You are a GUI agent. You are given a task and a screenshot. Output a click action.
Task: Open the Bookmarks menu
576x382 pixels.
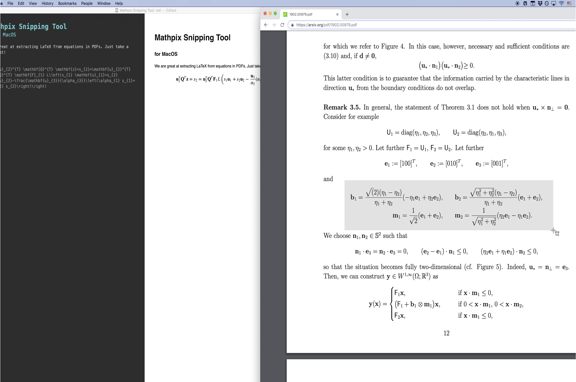click(67, 3)
